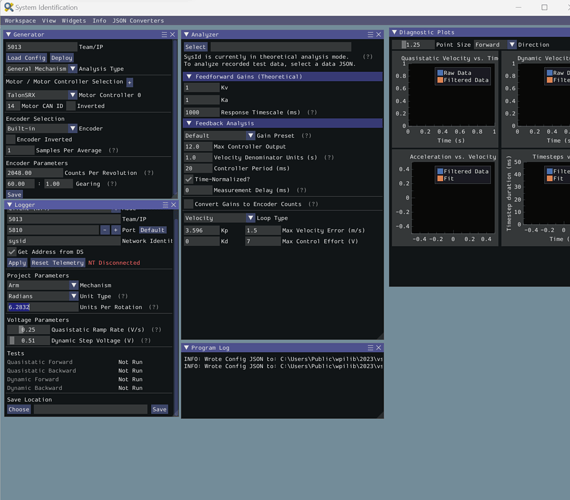Click the Units Per Rotation field
570x500 pixels.
point(43,307)
